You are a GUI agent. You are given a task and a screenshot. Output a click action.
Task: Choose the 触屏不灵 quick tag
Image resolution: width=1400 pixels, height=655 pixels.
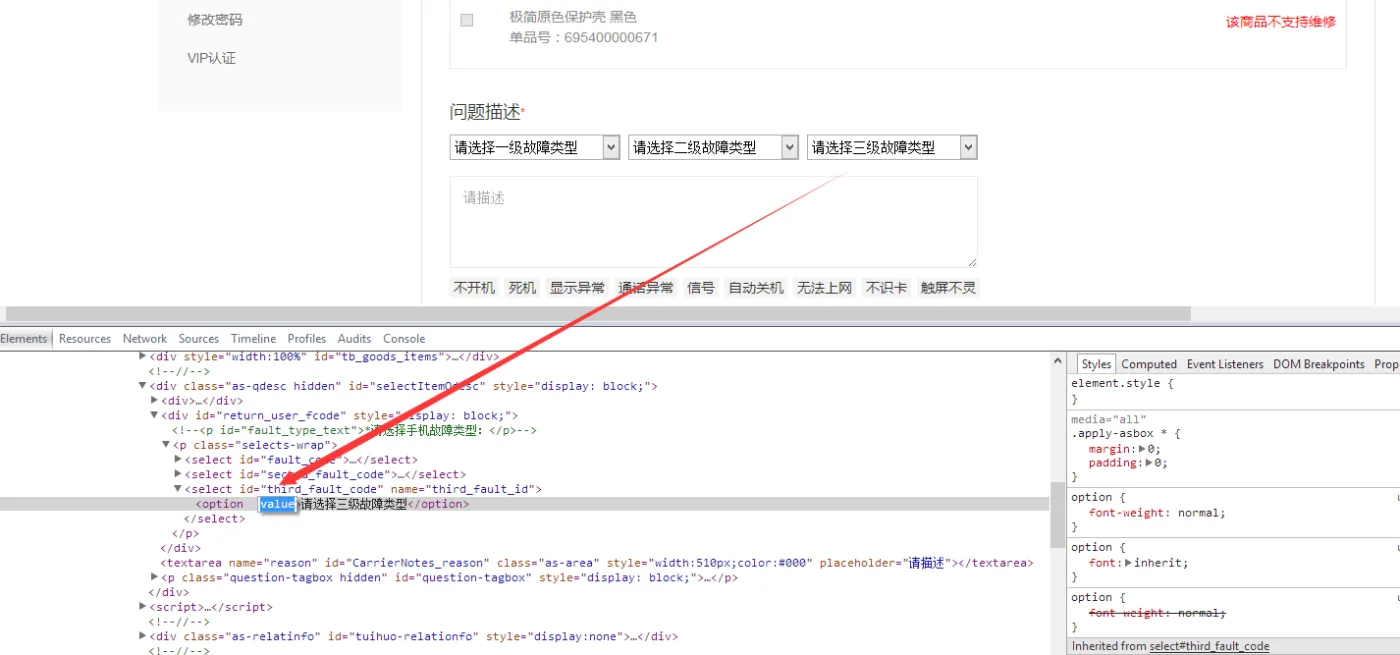(x=947, y=288)
